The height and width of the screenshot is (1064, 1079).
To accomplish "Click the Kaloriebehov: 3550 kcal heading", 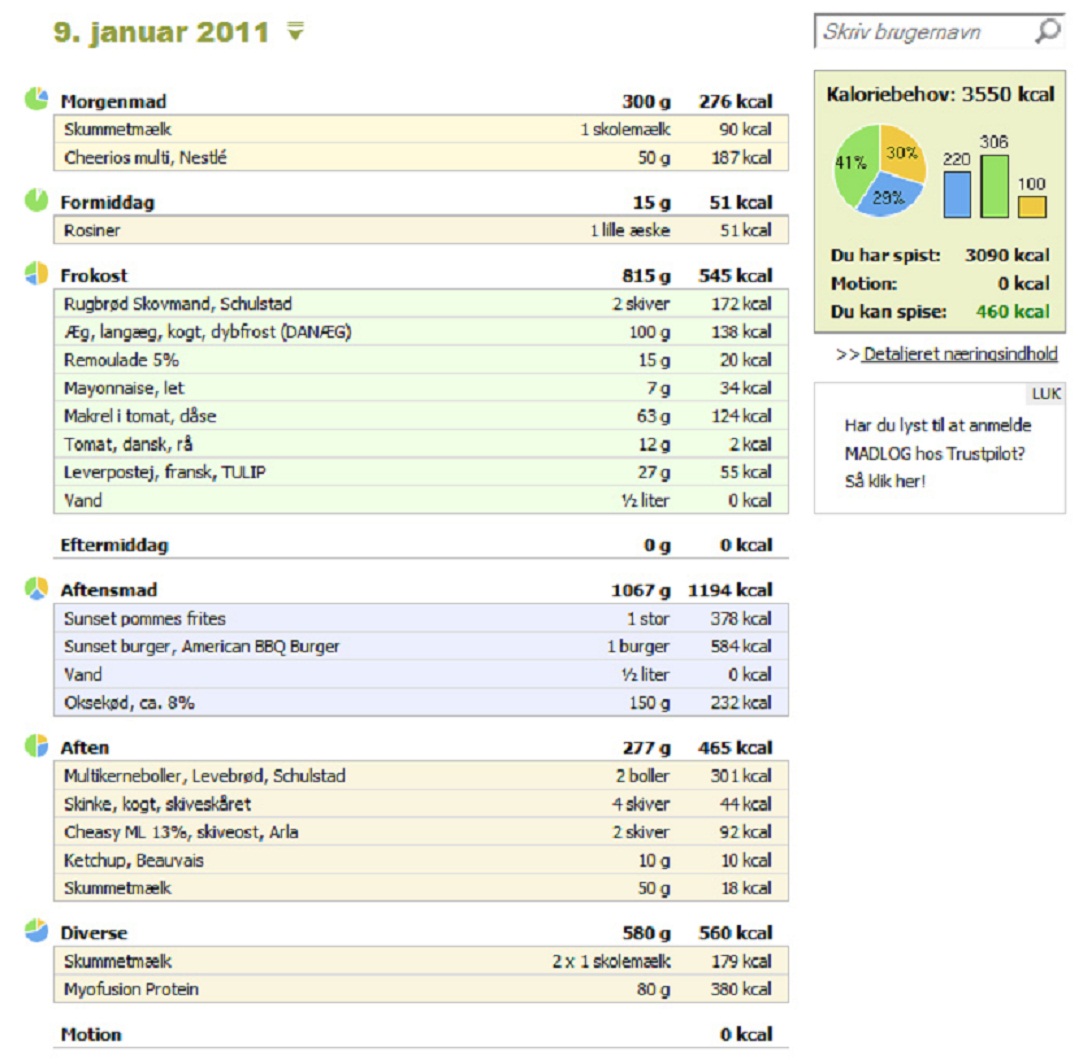I will click(x=940, y=94).
